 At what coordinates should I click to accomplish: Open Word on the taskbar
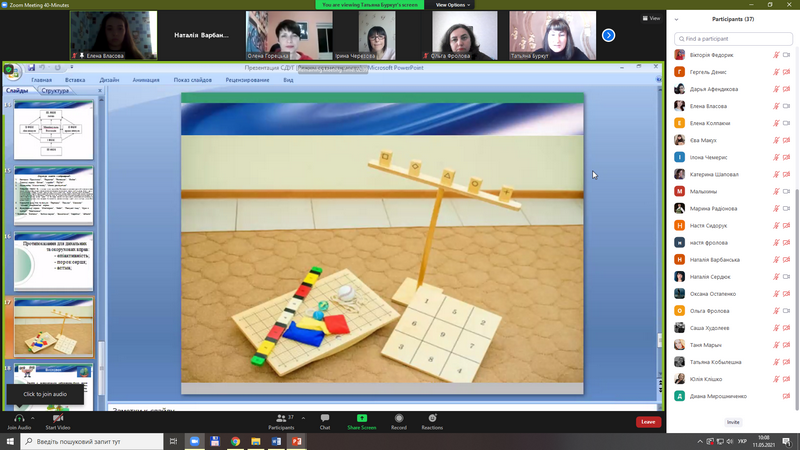point(276,441)
